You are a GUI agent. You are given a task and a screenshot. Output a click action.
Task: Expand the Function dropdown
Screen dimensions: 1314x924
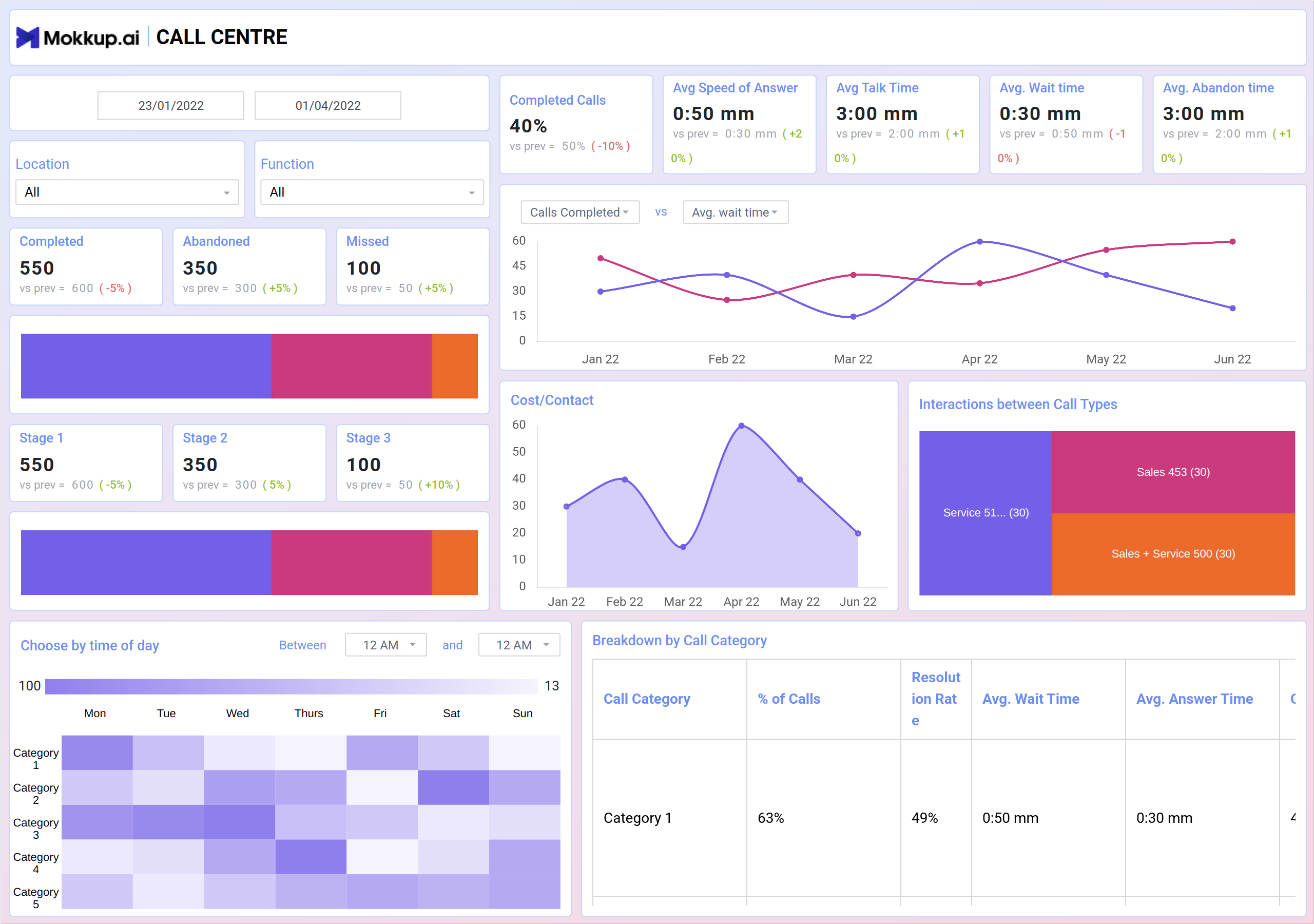click(x=372, y=192)
